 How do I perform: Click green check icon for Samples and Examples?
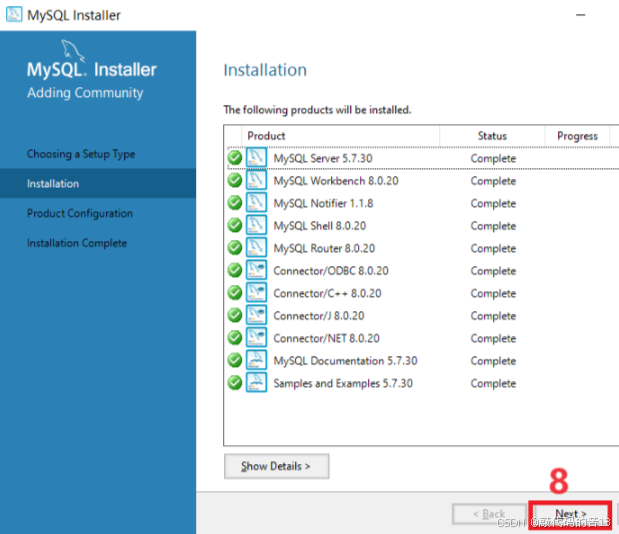(x=235, y=383)
